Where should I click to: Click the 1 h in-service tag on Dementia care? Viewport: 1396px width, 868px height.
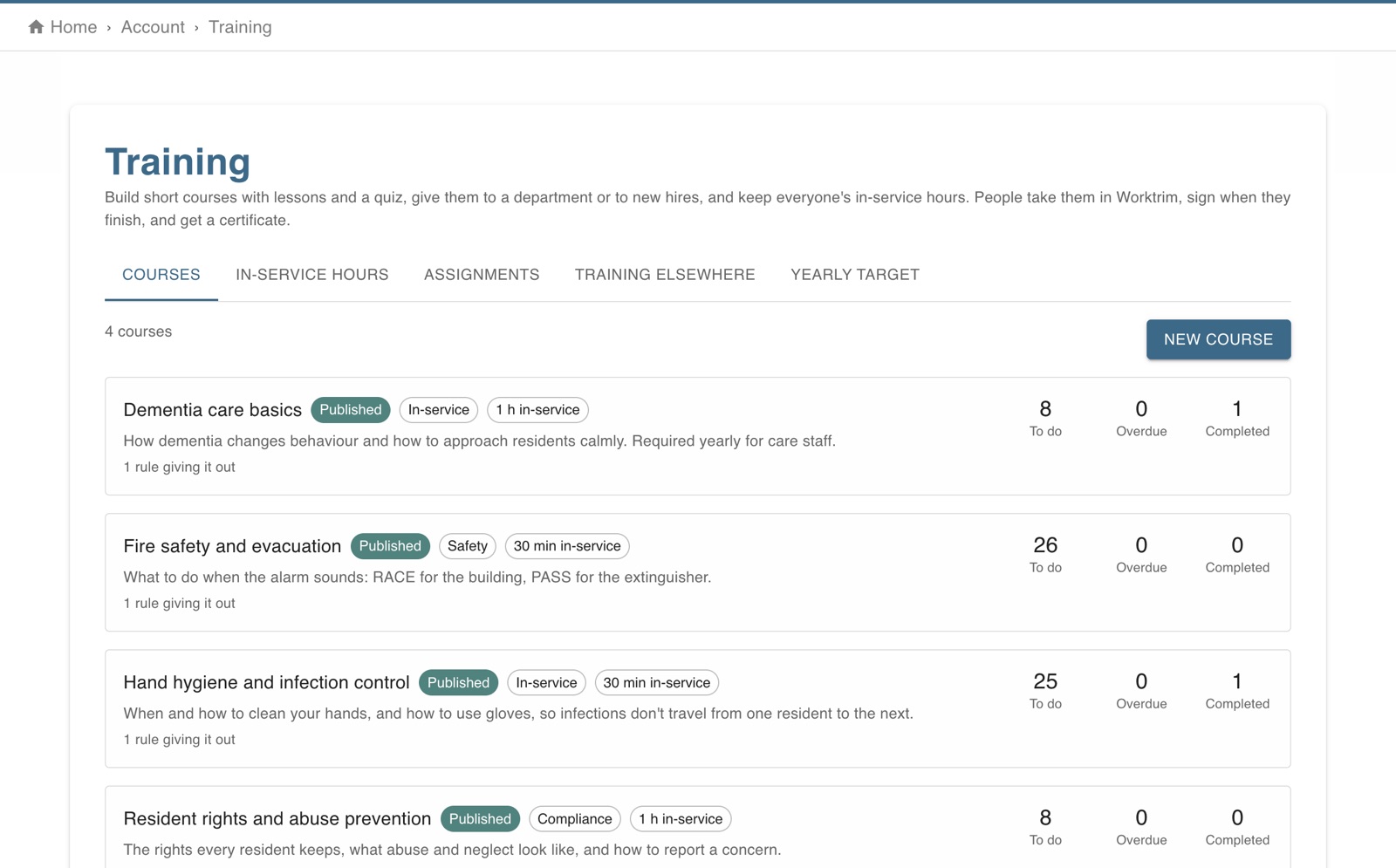tap(537, 410)
